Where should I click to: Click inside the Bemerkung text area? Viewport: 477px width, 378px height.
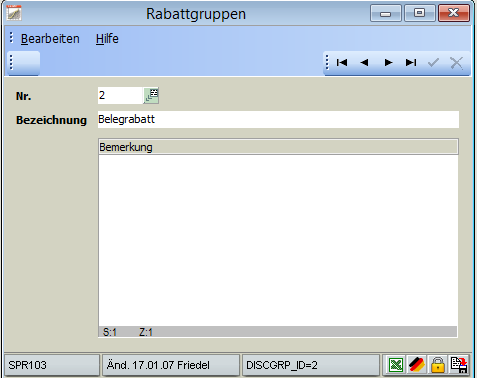(278, 240)
